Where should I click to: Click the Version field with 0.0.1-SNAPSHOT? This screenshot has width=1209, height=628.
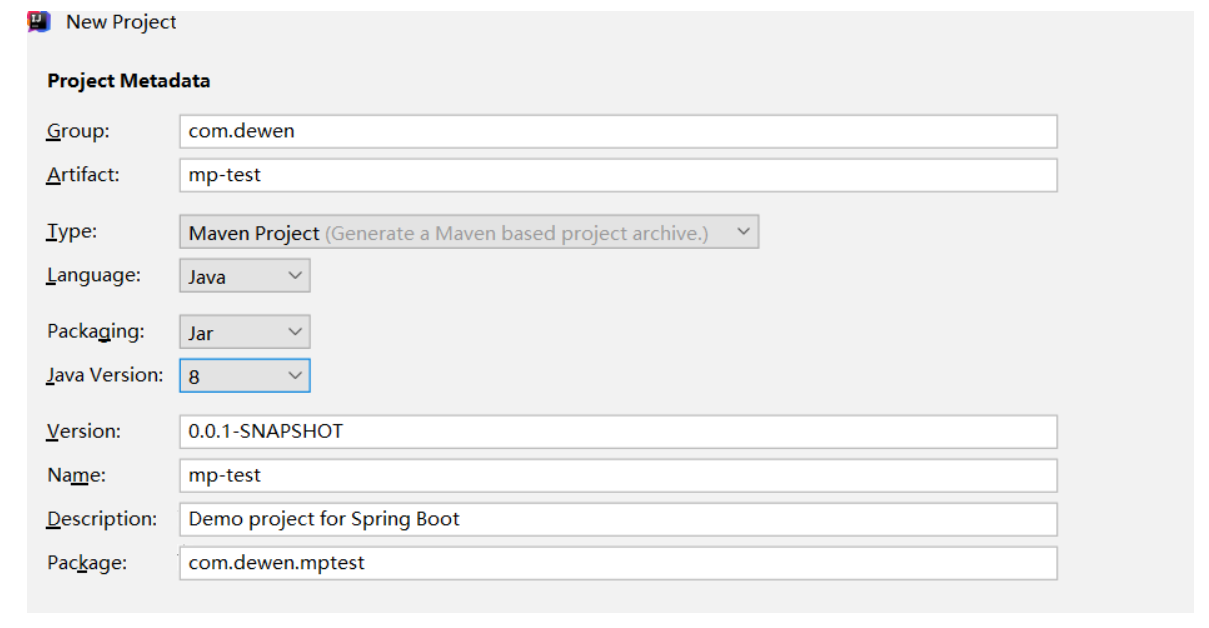[617, 432]
